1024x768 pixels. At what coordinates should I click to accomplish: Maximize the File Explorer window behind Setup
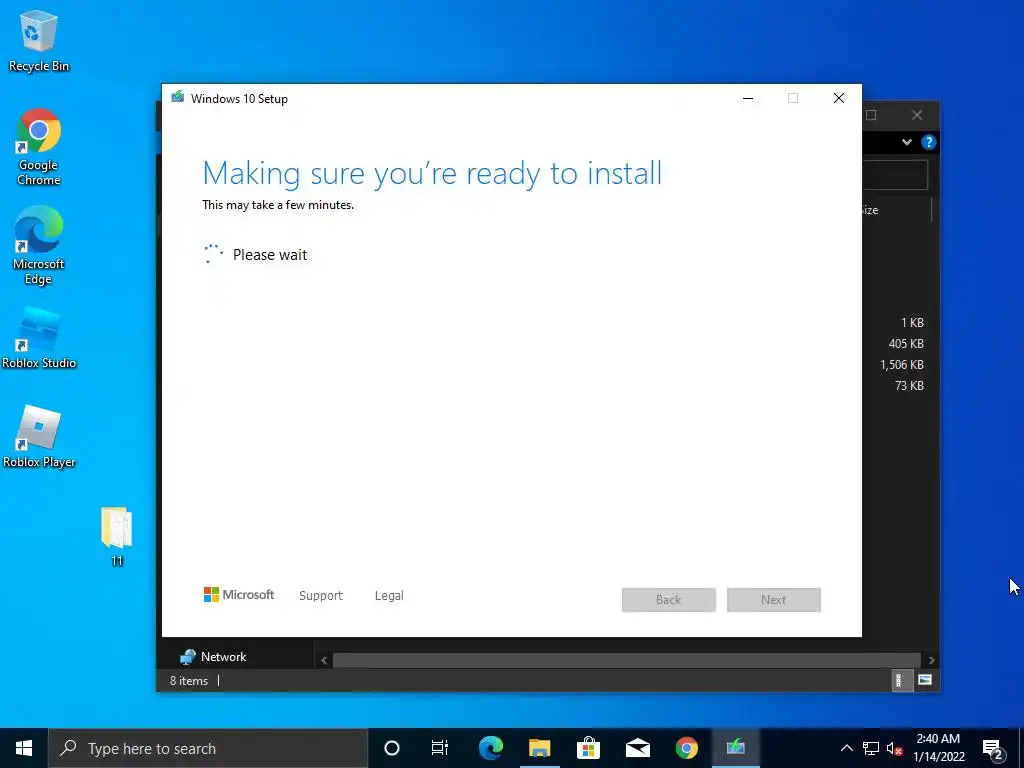click(x=871, y=116)
